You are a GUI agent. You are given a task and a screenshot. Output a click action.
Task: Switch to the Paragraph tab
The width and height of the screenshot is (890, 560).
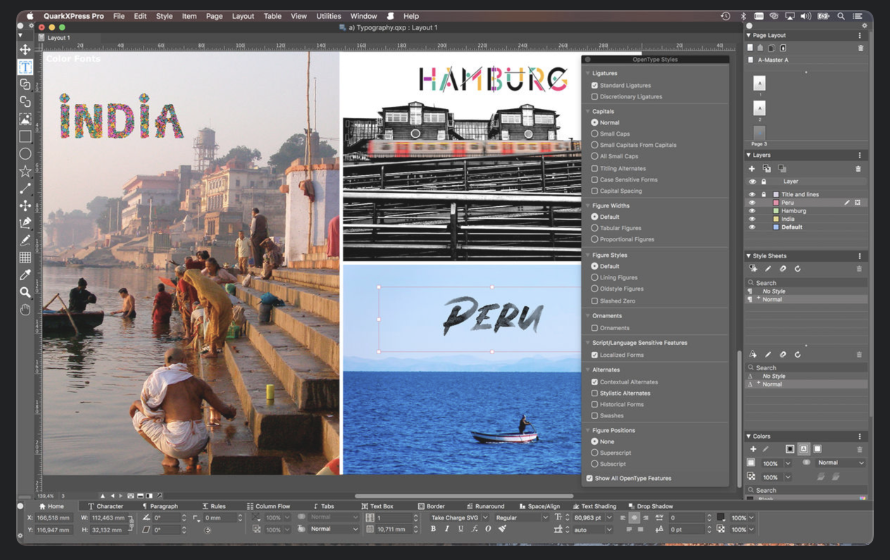[x=159, y=506]
